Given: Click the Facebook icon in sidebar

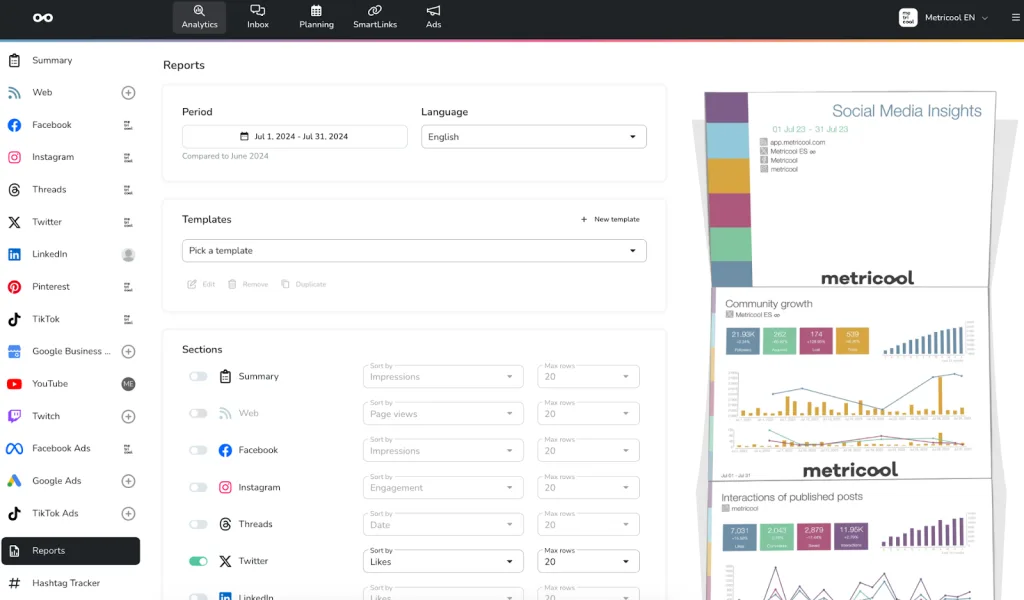Looking at the screenshot, I should [14, 125].
